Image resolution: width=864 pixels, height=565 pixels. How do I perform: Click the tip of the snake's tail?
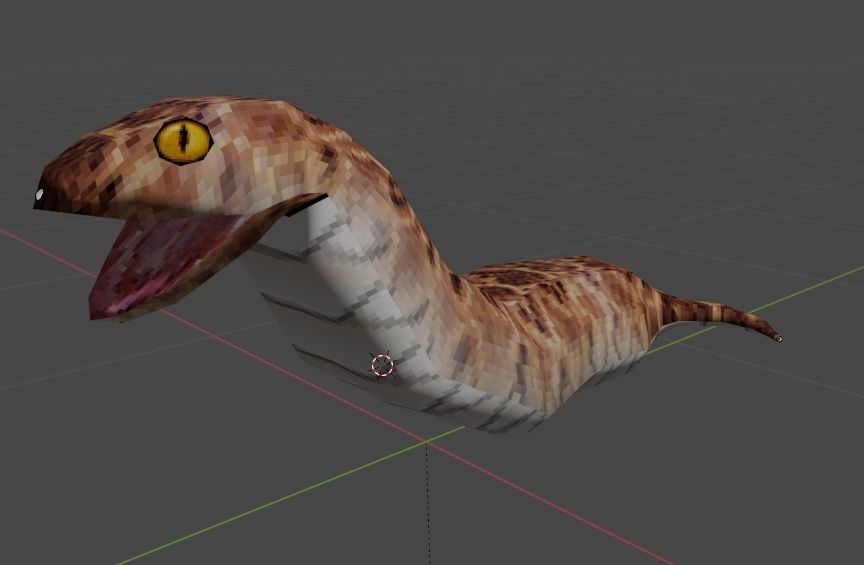click(778, 338)
